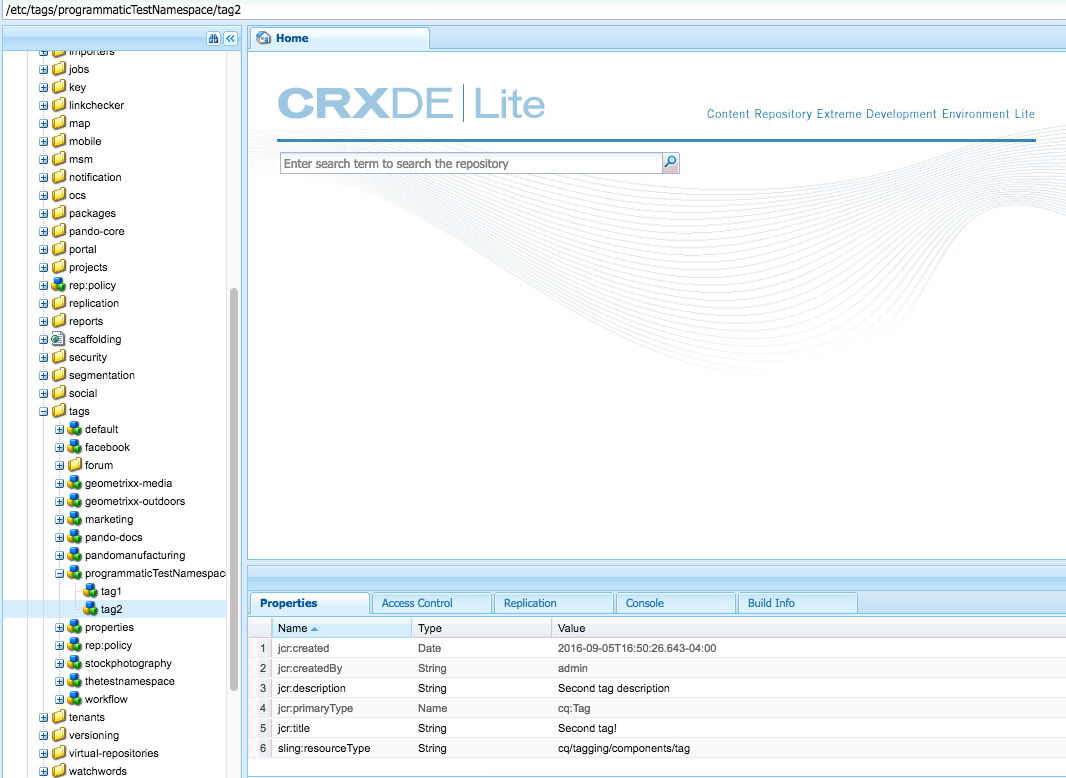Viewport: 1066px width, 778px height.
Task: Click the facebook tag namespace icon
Action: click(75, 447)
